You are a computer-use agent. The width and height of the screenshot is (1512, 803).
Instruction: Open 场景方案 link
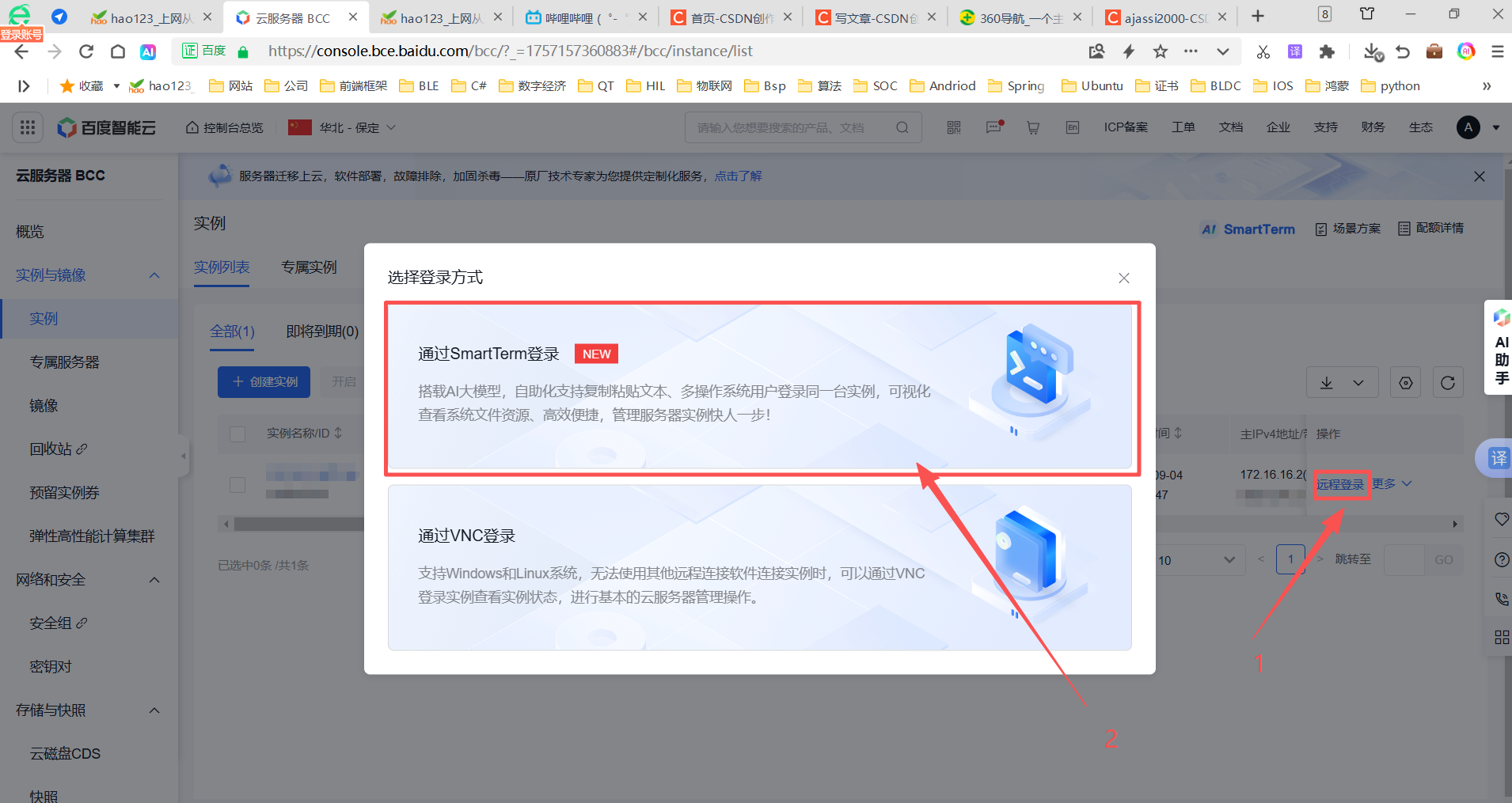click(1348, 229)
